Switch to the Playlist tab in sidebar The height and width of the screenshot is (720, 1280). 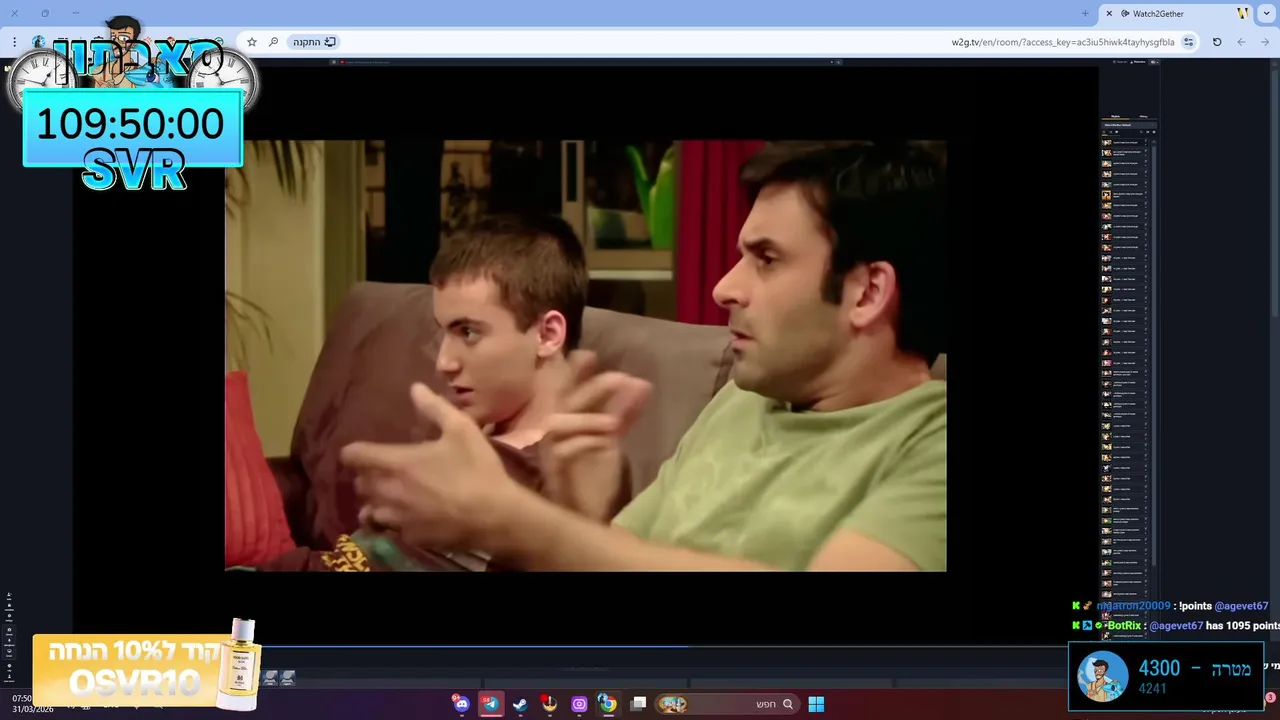(1116, 116)
